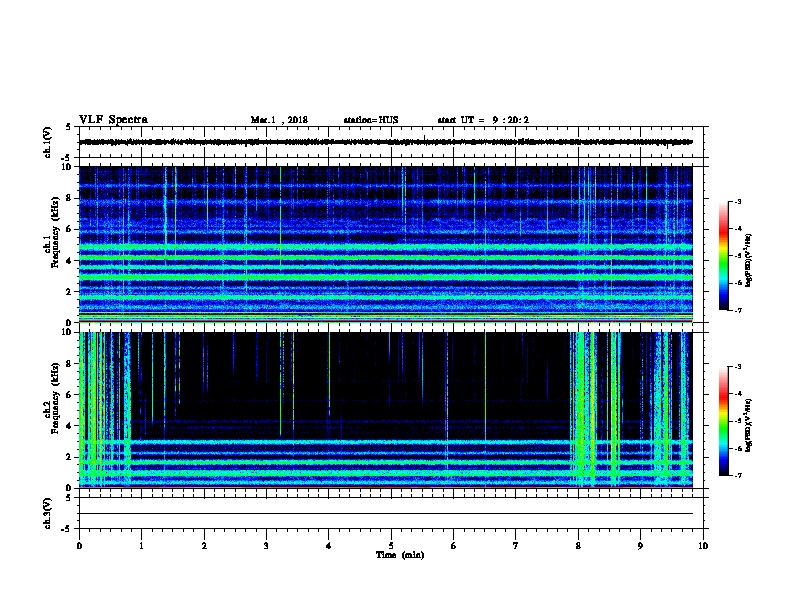
Task: Click the ch.2 colorbar "-3" tick label
Action: pos(737,367)
